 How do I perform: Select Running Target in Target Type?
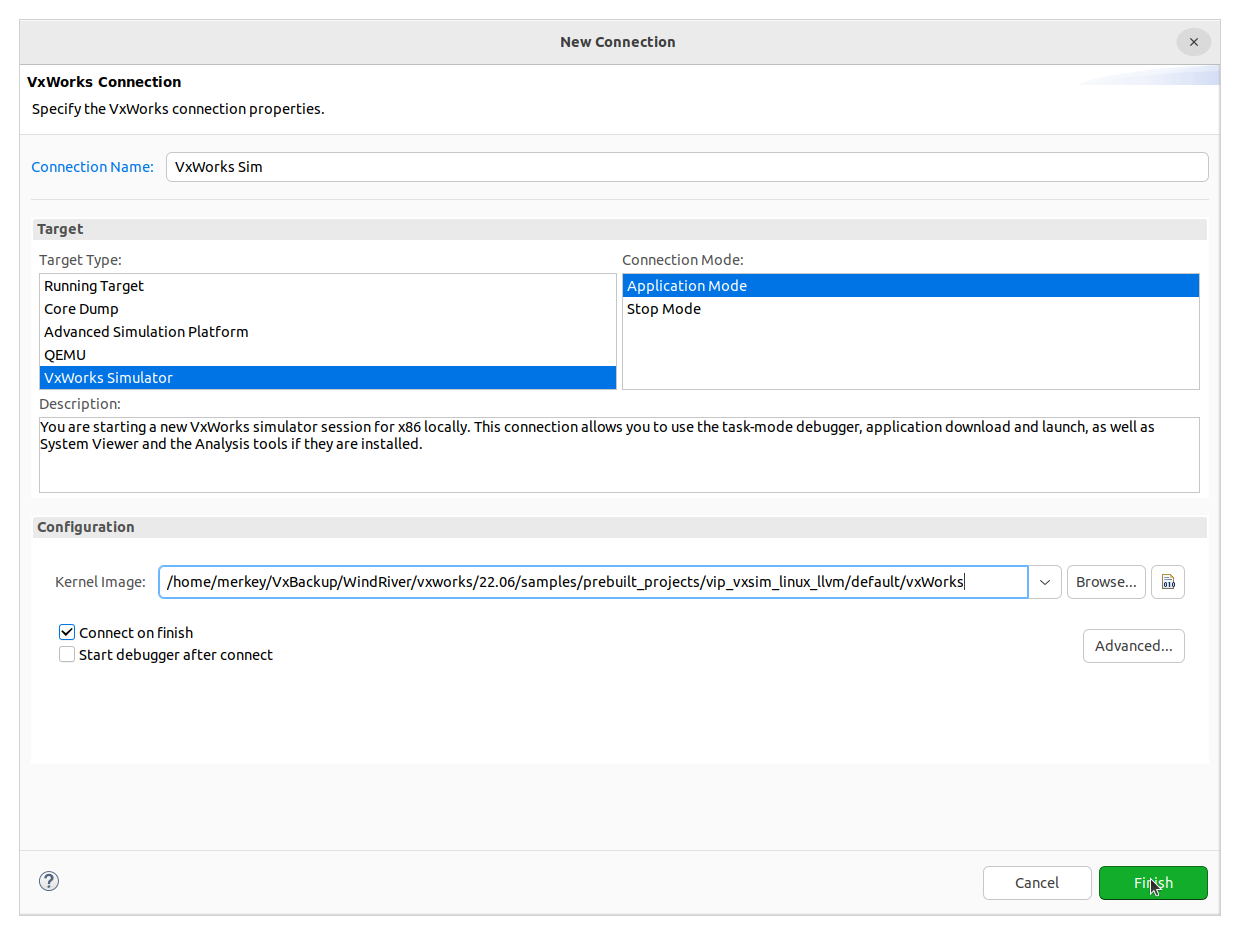pos(328,286)
